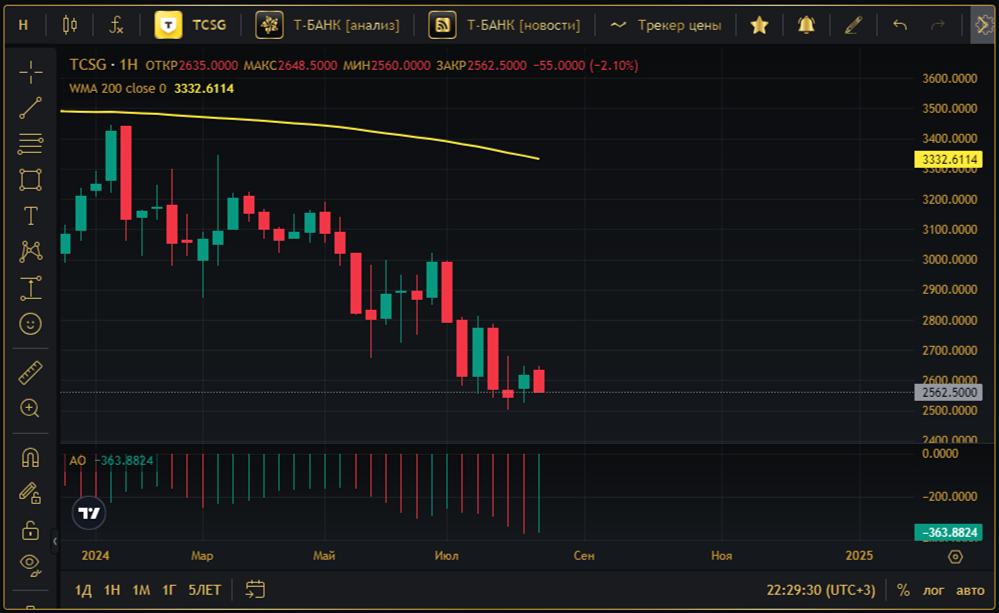
Task: Click the 2025 label on the time axis
Action: pos(859,556)
